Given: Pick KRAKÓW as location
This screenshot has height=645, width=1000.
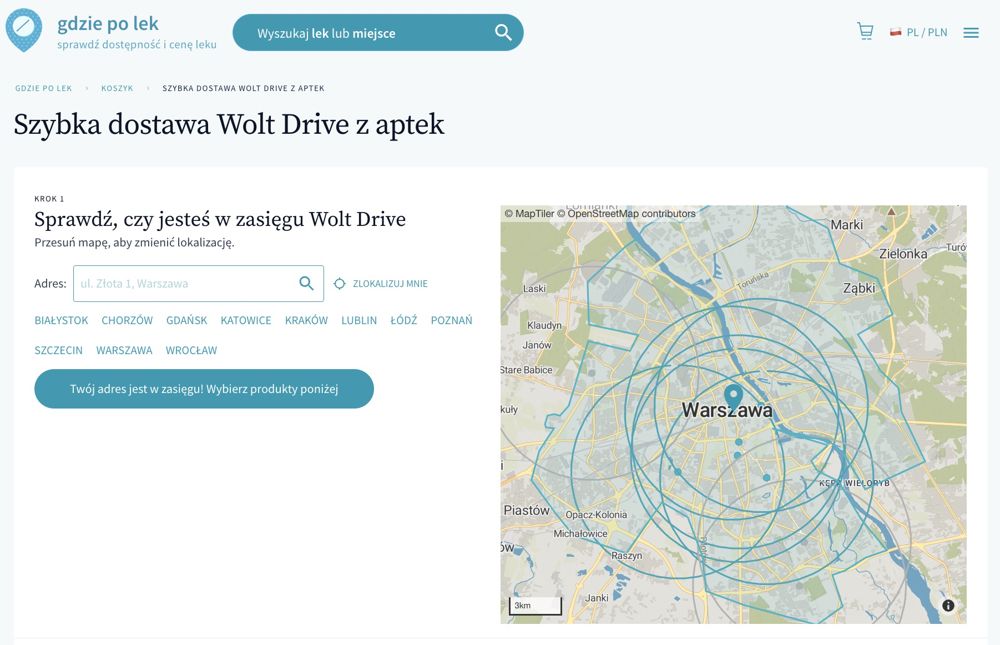Looking at the screenshot, I should click(306, 320).
